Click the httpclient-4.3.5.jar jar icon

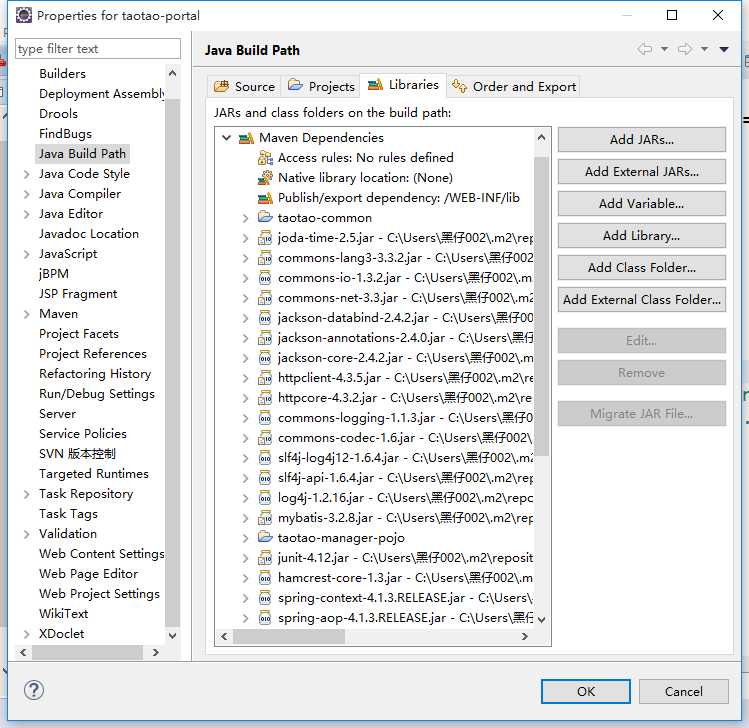click(265, 378)
